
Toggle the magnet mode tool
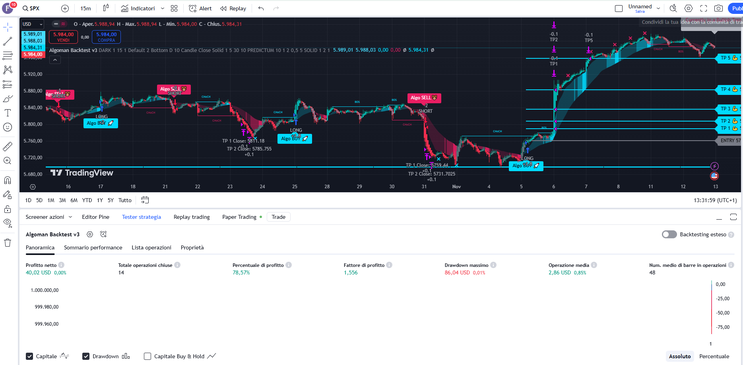[7, 180]
